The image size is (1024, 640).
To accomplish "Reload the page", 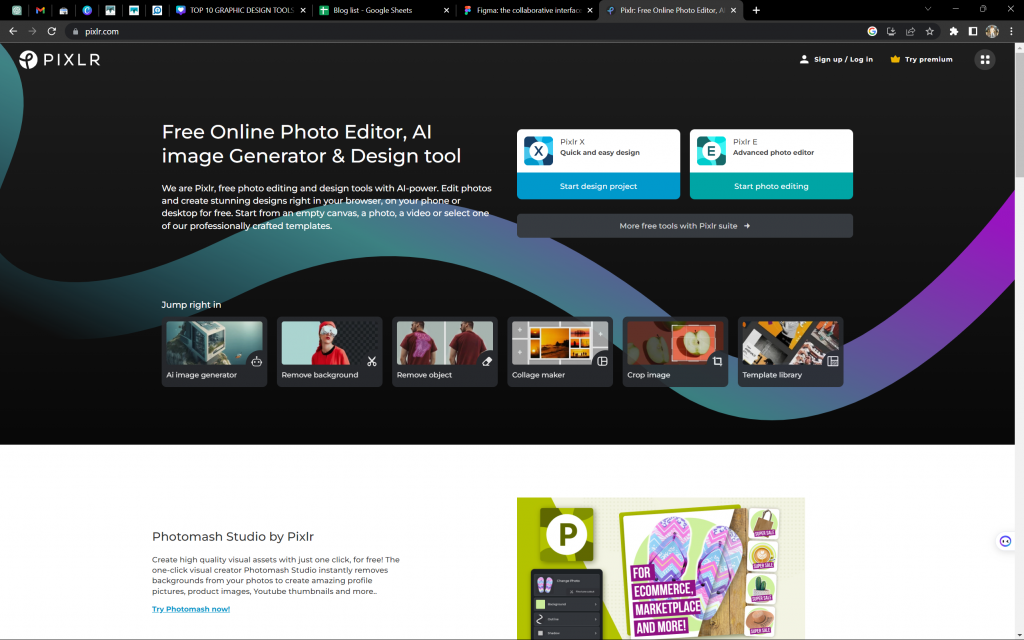I will coord(52,31).
